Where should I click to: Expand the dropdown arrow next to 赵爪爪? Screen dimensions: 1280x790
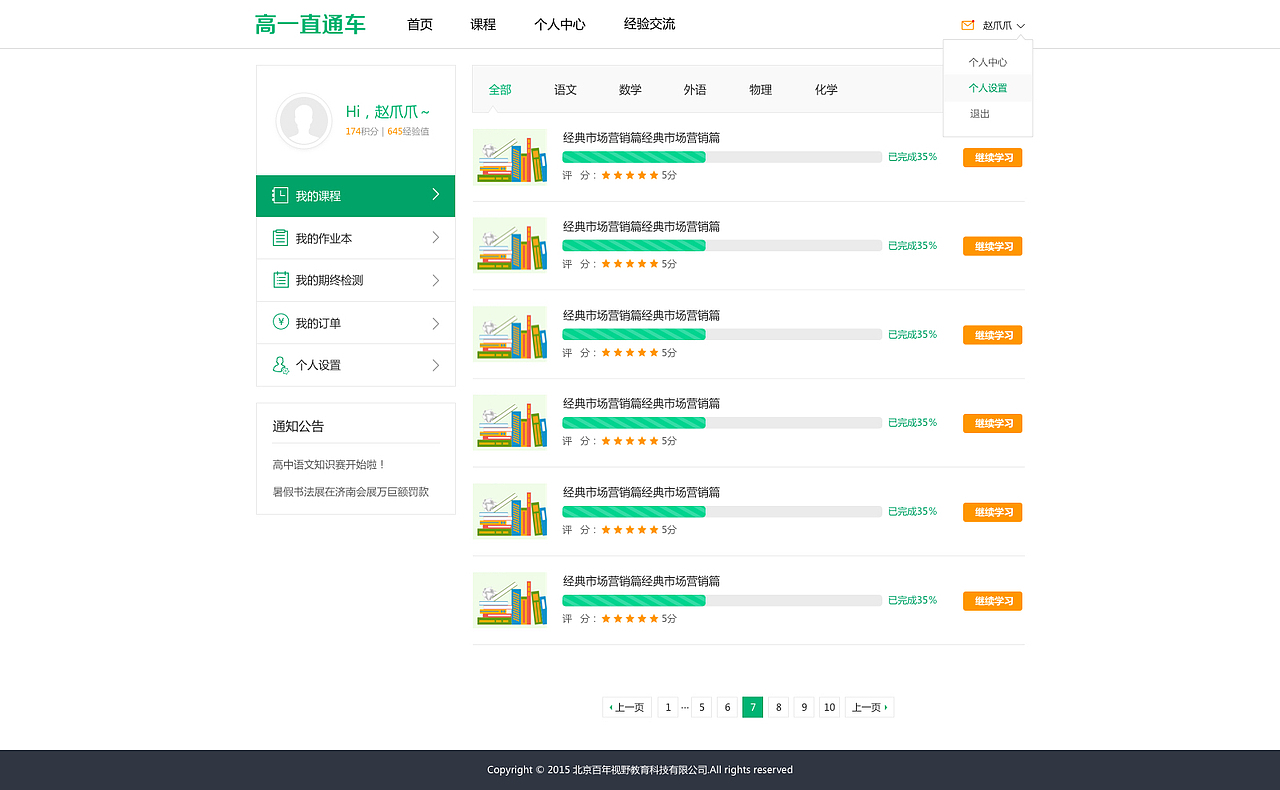point(1022,25)
